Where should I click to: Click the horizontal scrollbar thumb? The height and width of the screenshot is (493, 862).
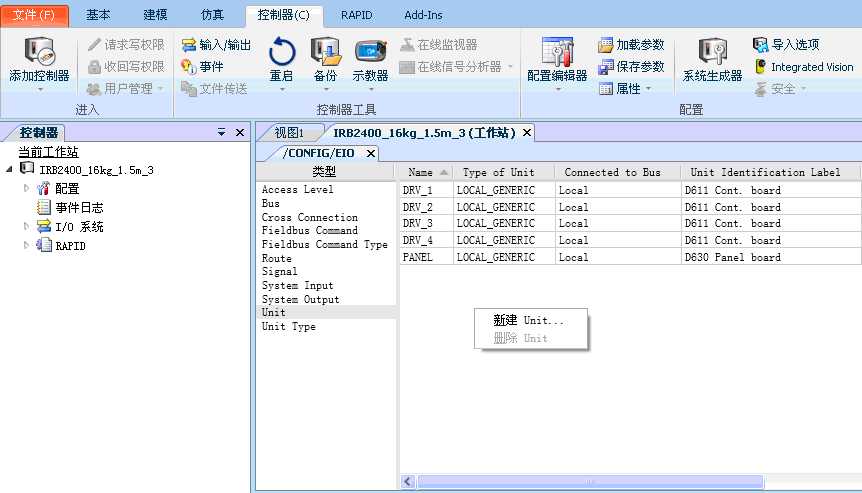click(590, 481)
